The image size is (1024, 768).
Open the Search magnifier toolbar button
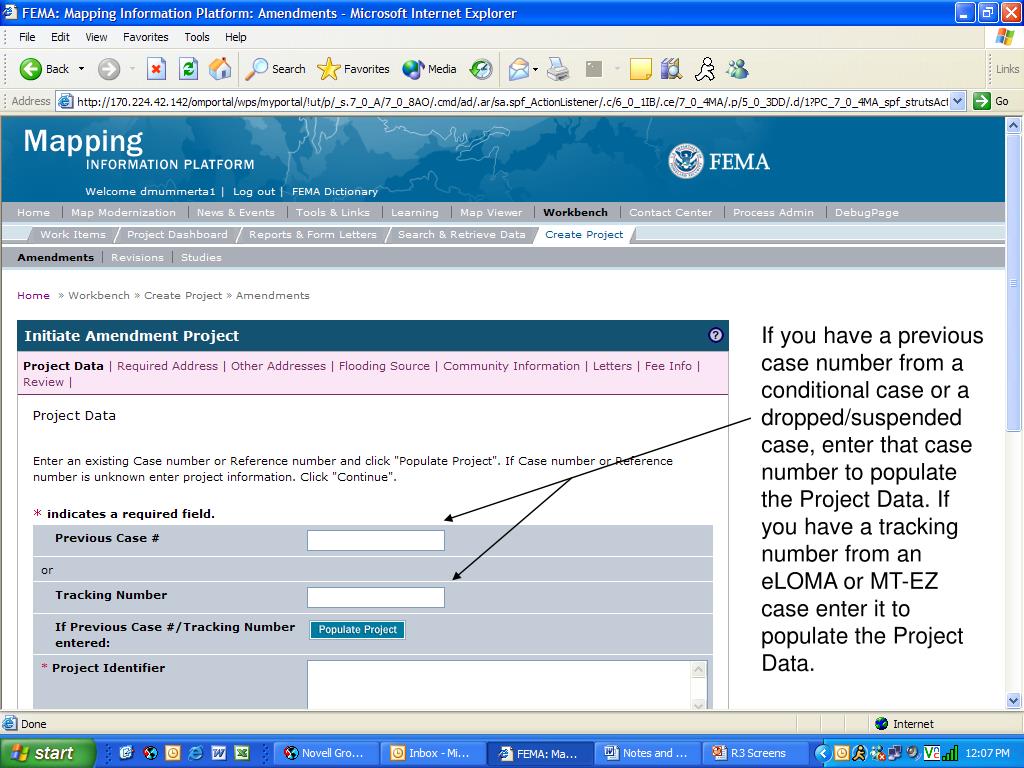(275, 69)
